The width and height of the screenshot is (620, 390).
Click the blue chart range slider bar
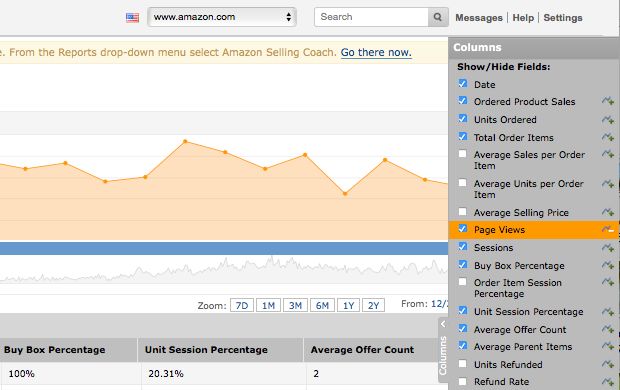pos(224,248)
